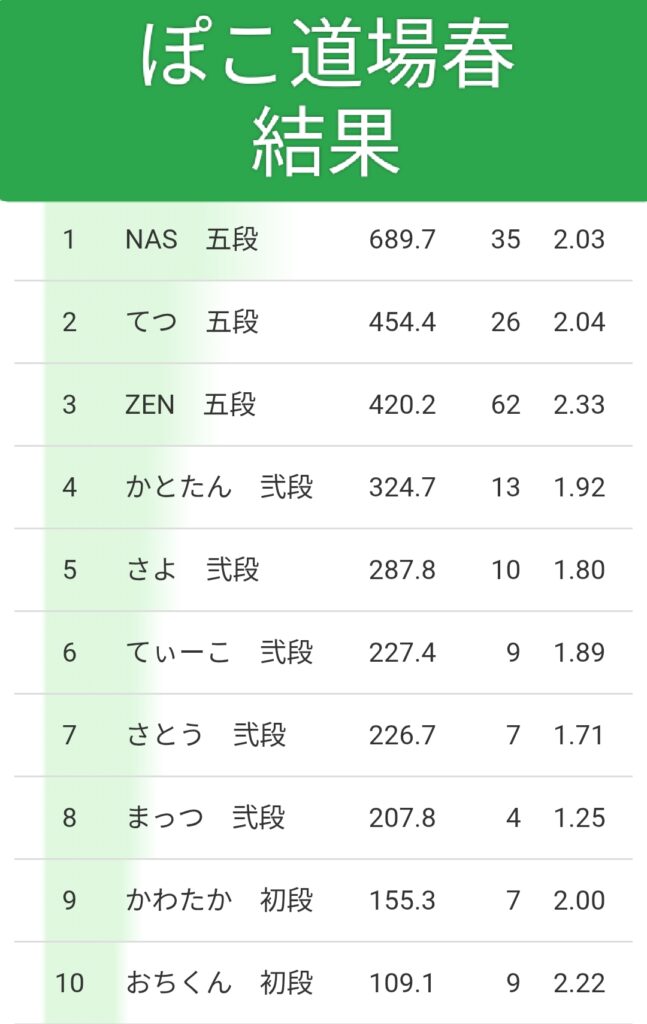
Task: Click the てつ 五段 name entry
Action: click(x=191, y=322)
